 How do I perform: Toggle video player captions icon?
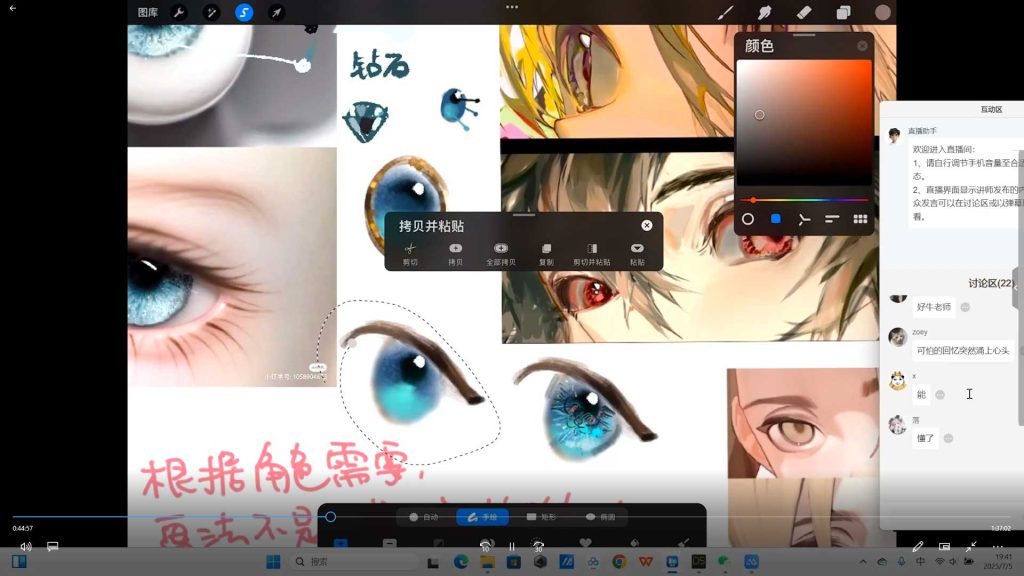(x=53, y=547)
